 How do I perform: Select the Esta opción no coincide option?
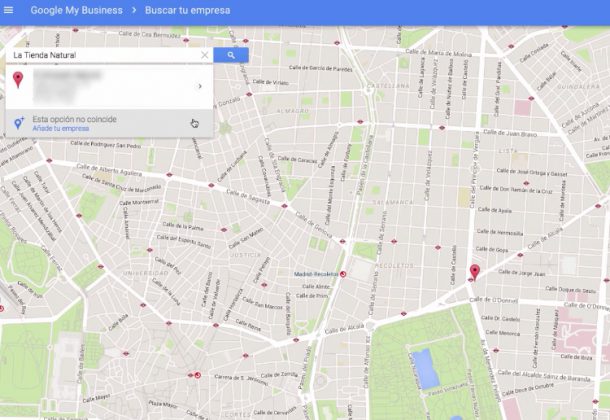tap(74, 119)
